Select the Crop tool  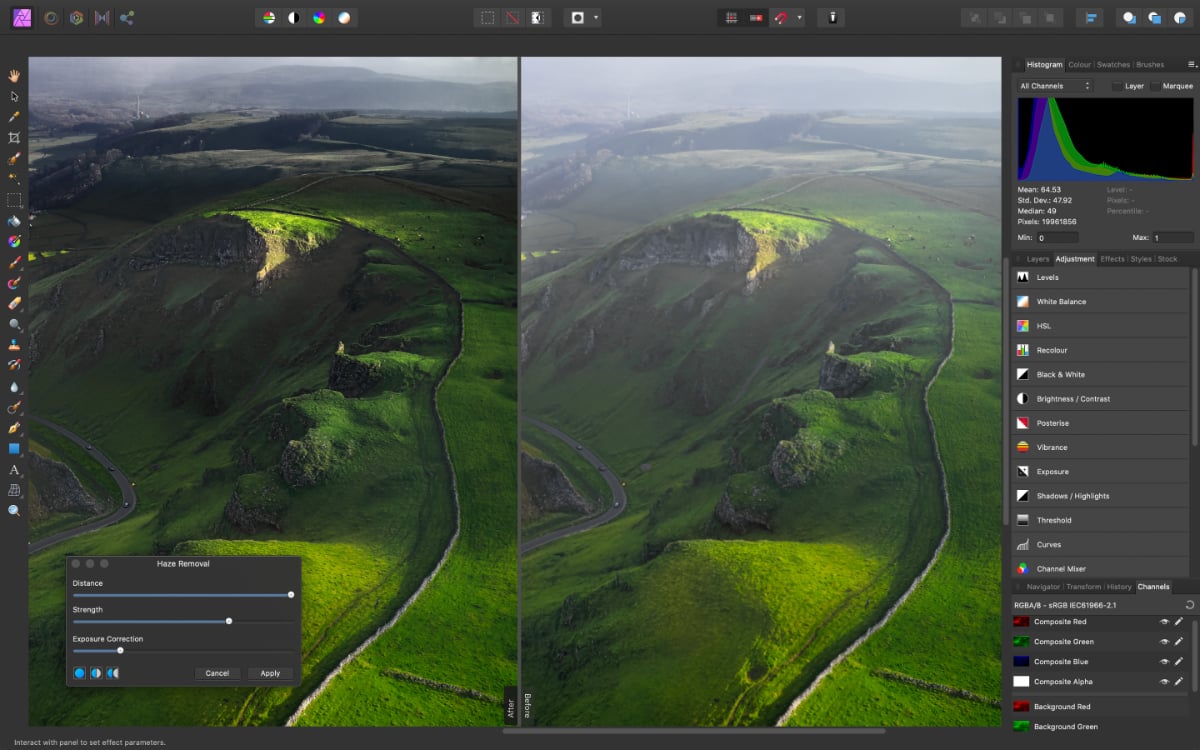[13, 137]
